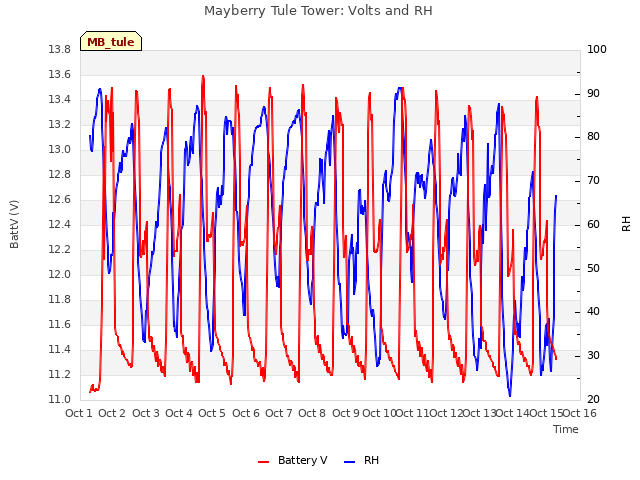
Task: Click the Oct 6 tick label
Action: (246, 413)
